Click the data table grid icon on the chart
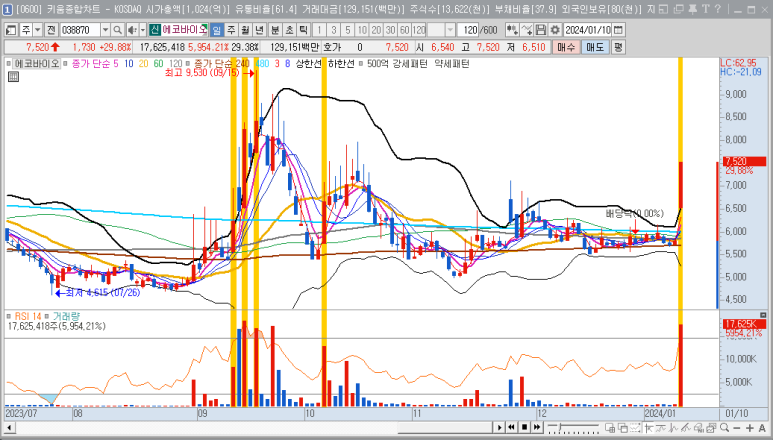This screenshot has width=773, height=440. pos(13,76)
